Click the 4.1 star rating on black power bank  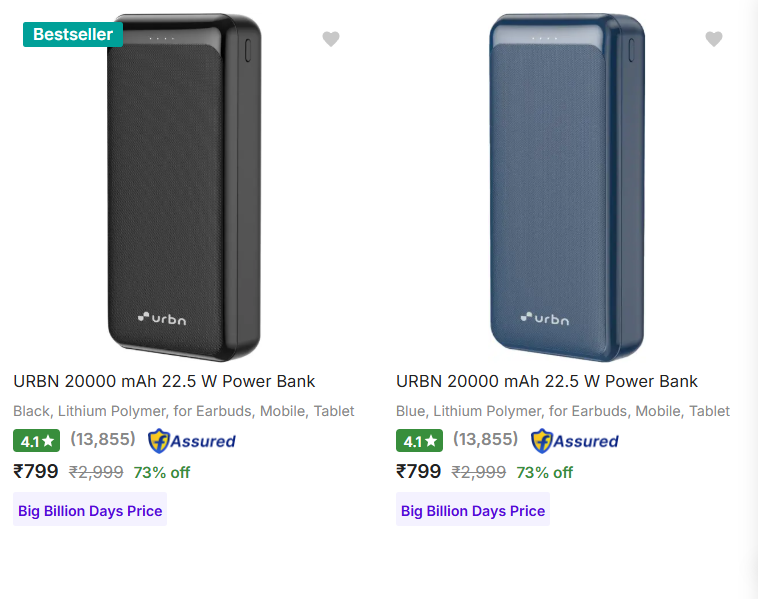37,441
